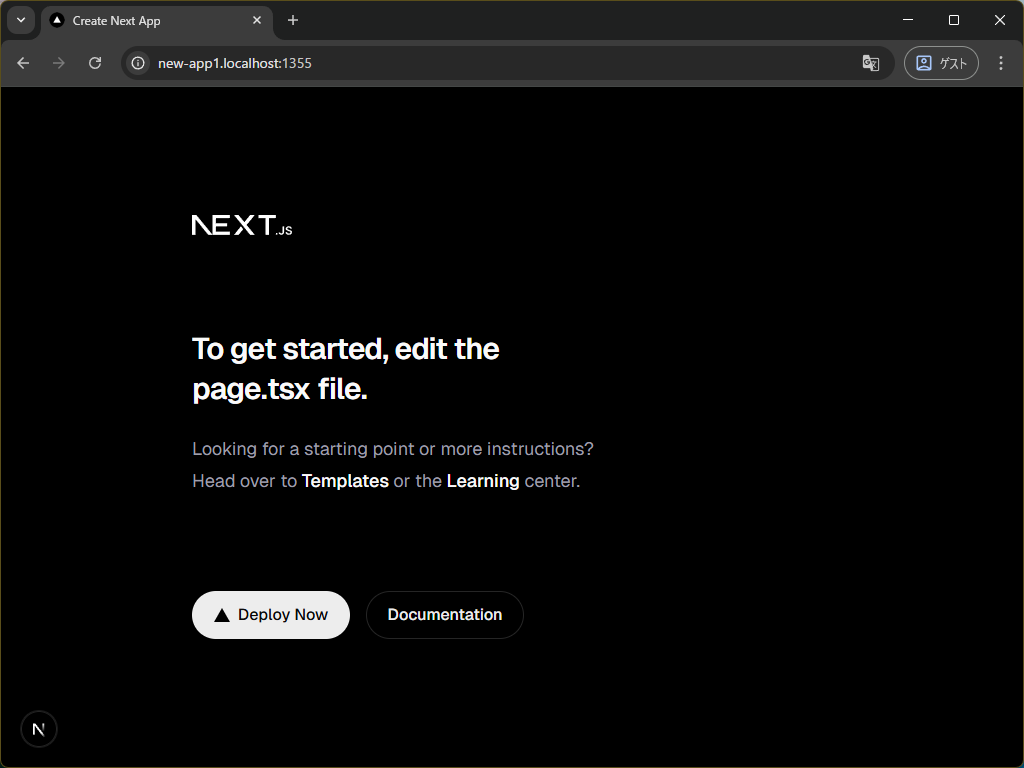The image size is (1024, 768).
Task: Close the Create Next App tab
Action: (257, 20)
